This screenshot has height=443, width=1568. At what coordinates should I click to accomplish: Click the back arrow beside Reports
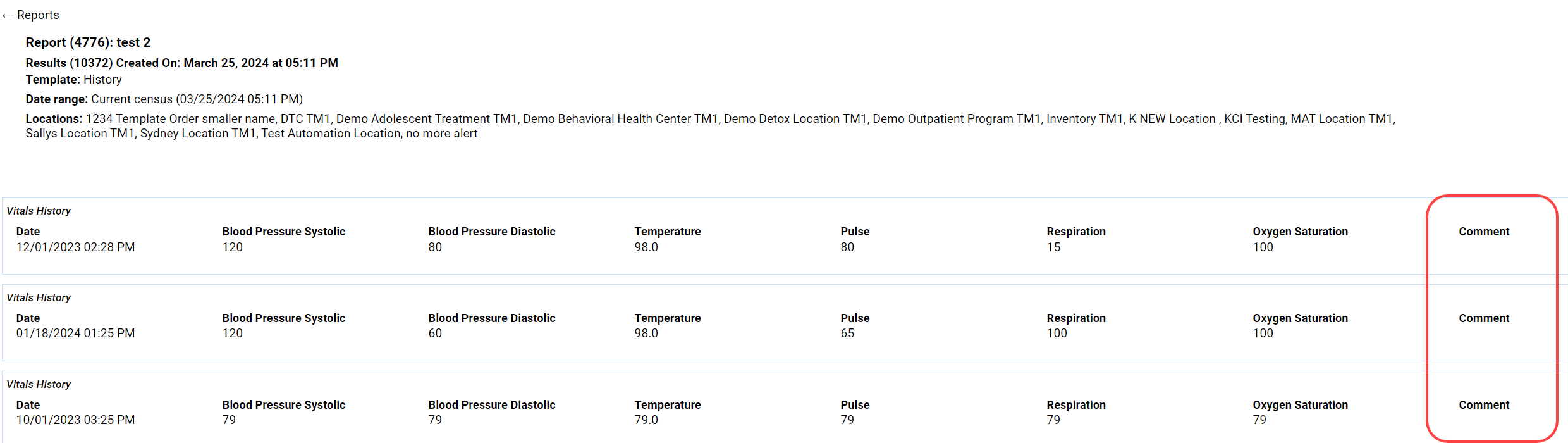[8, 16]
